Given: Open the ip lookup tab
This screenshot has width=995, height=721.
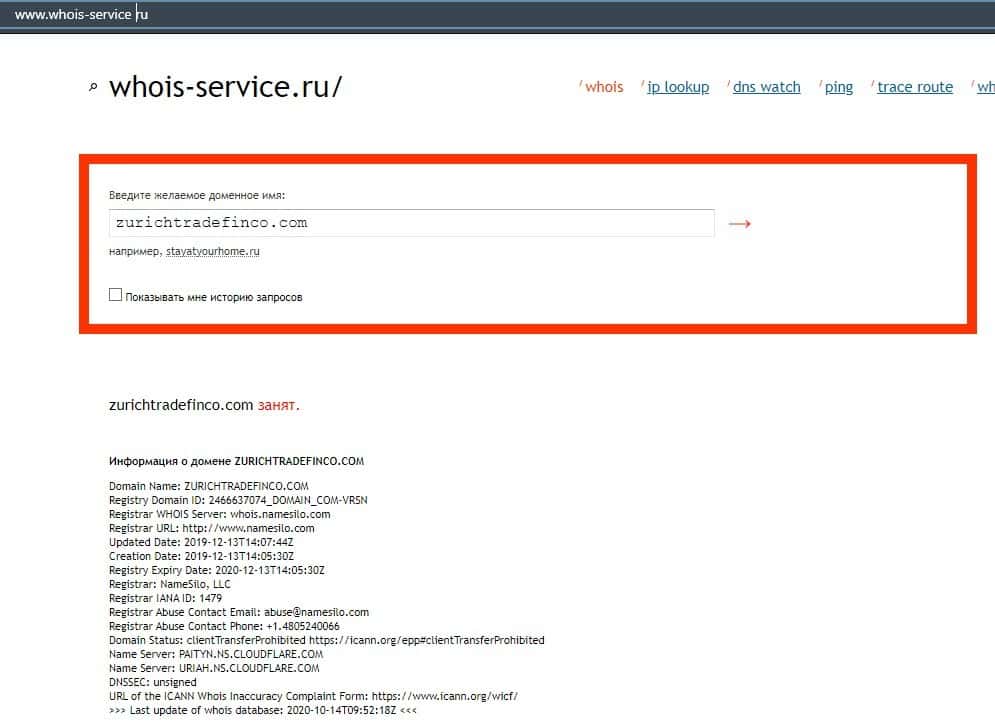Looking at the screenshot, I should click(678, 87).
